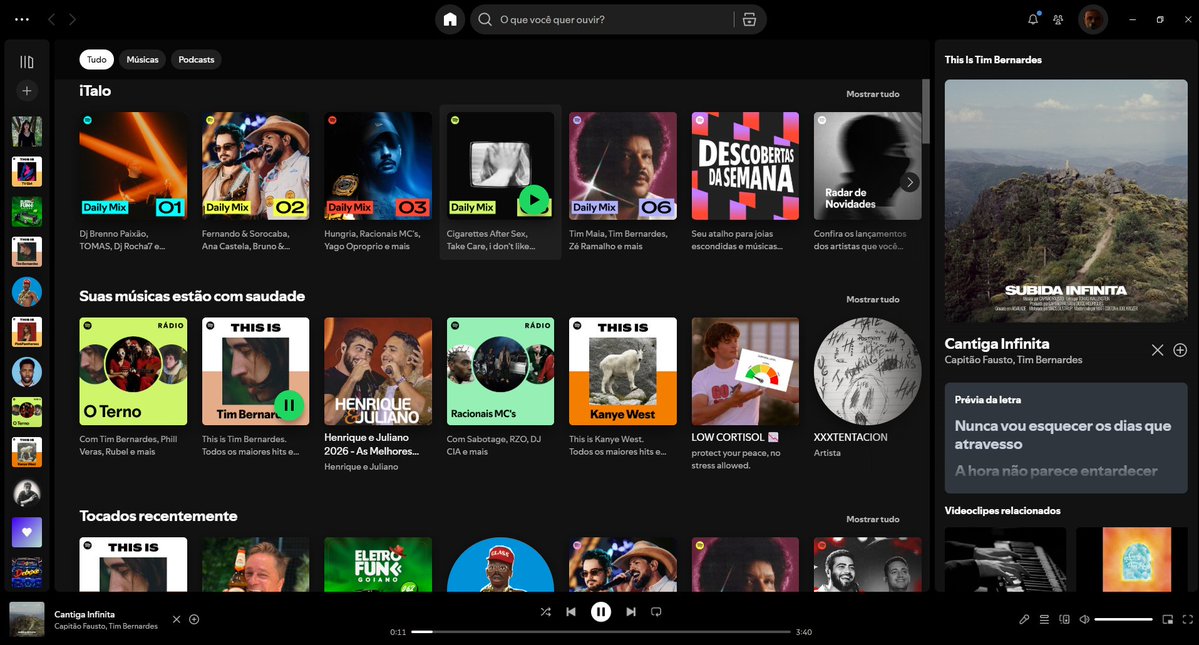The image size is (1199, 645).
Task: Open friend activity icon
Action: 1058,20
